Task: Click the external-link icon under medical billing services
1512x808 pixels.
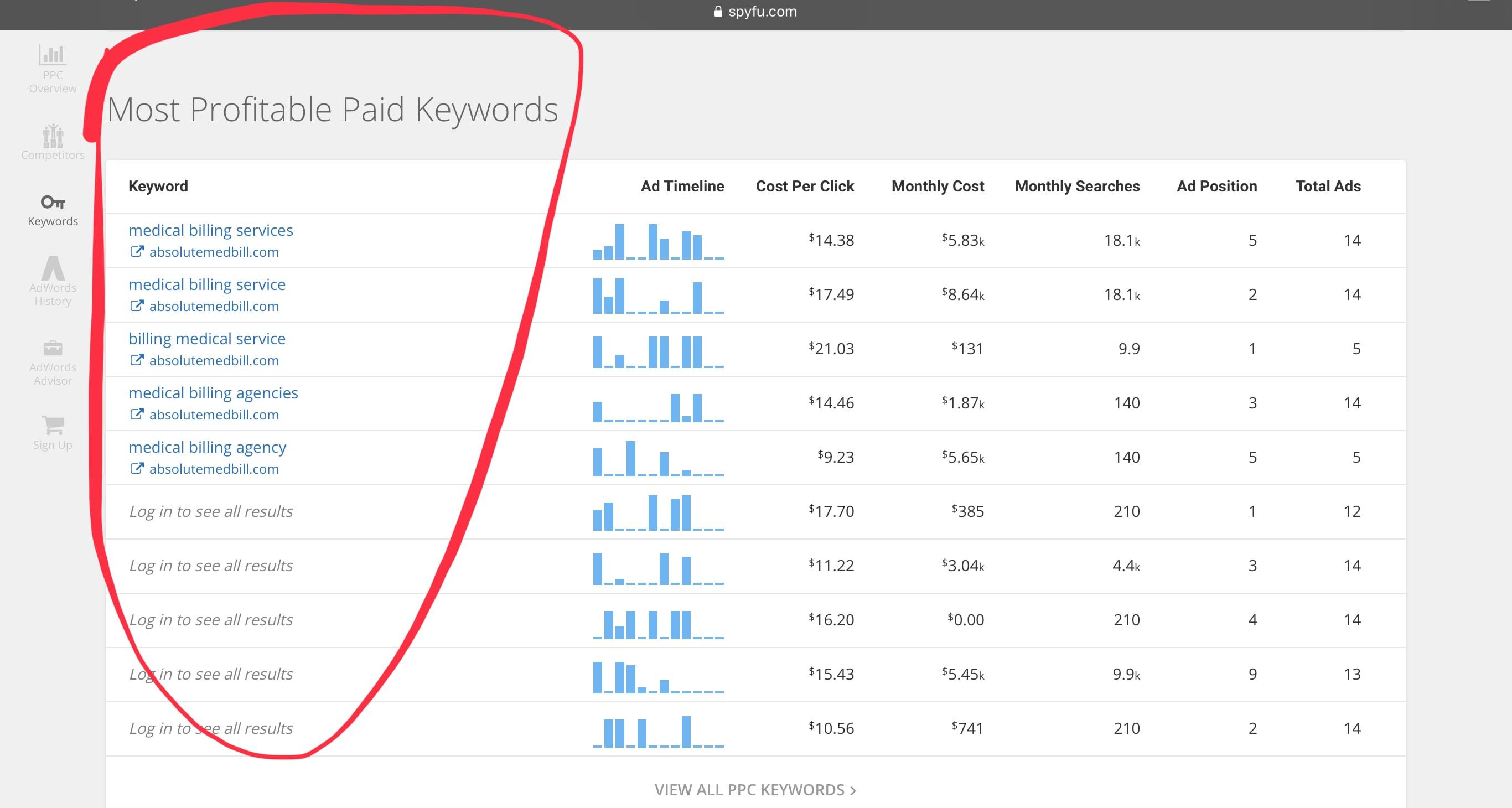Action: point(136,252)
